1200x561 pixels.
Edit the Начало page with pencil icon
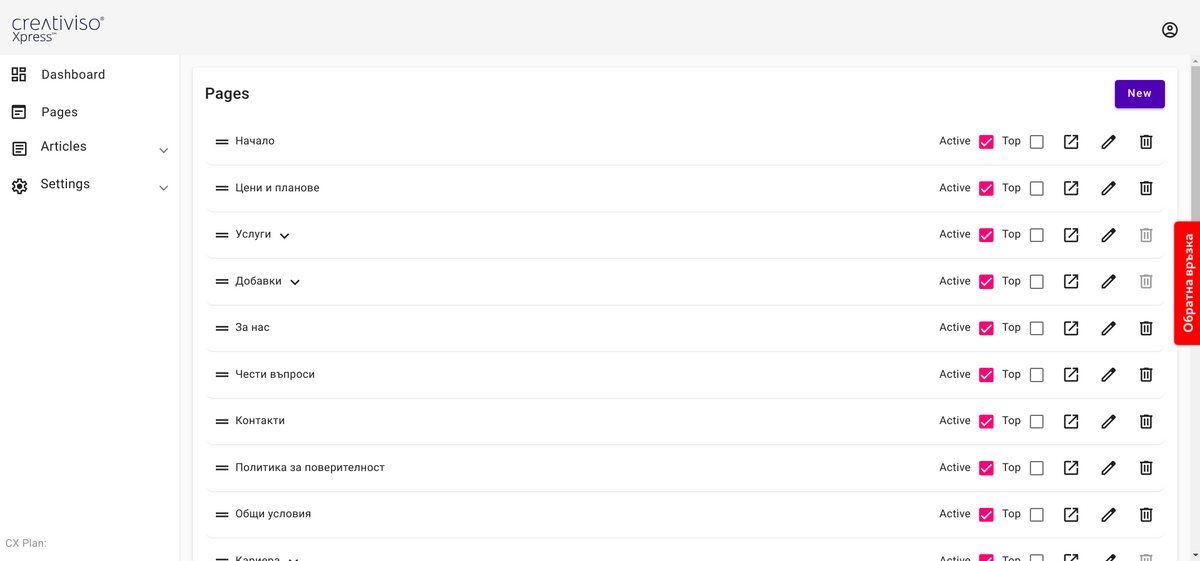1108,142
